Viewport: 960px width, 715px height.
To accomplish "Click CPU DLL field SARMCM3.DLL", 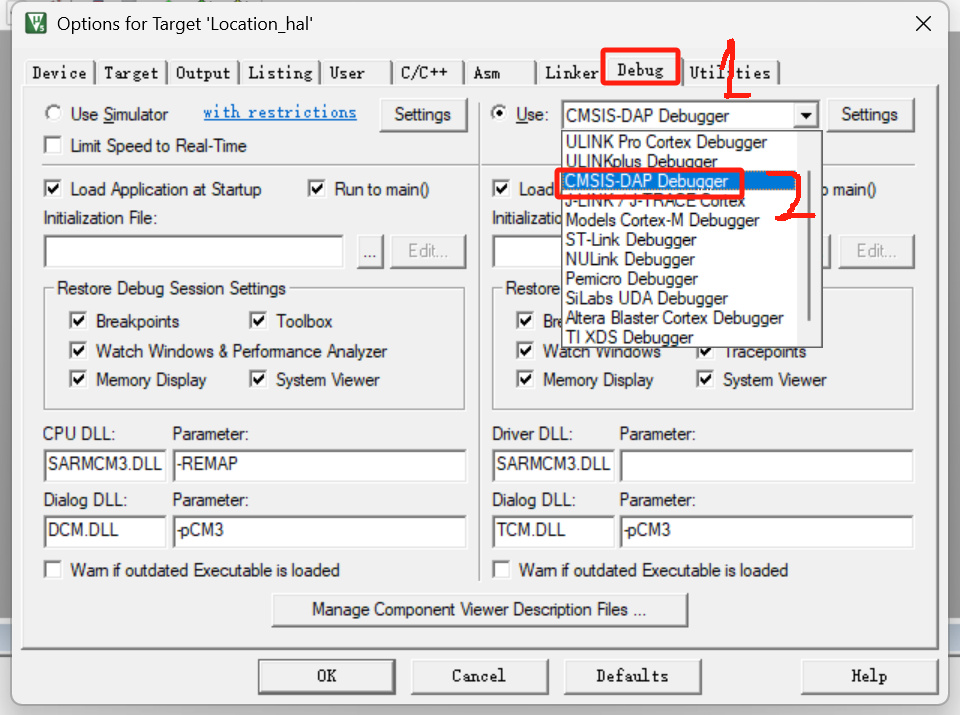I will pyautogui.click(x=105, y=465).
